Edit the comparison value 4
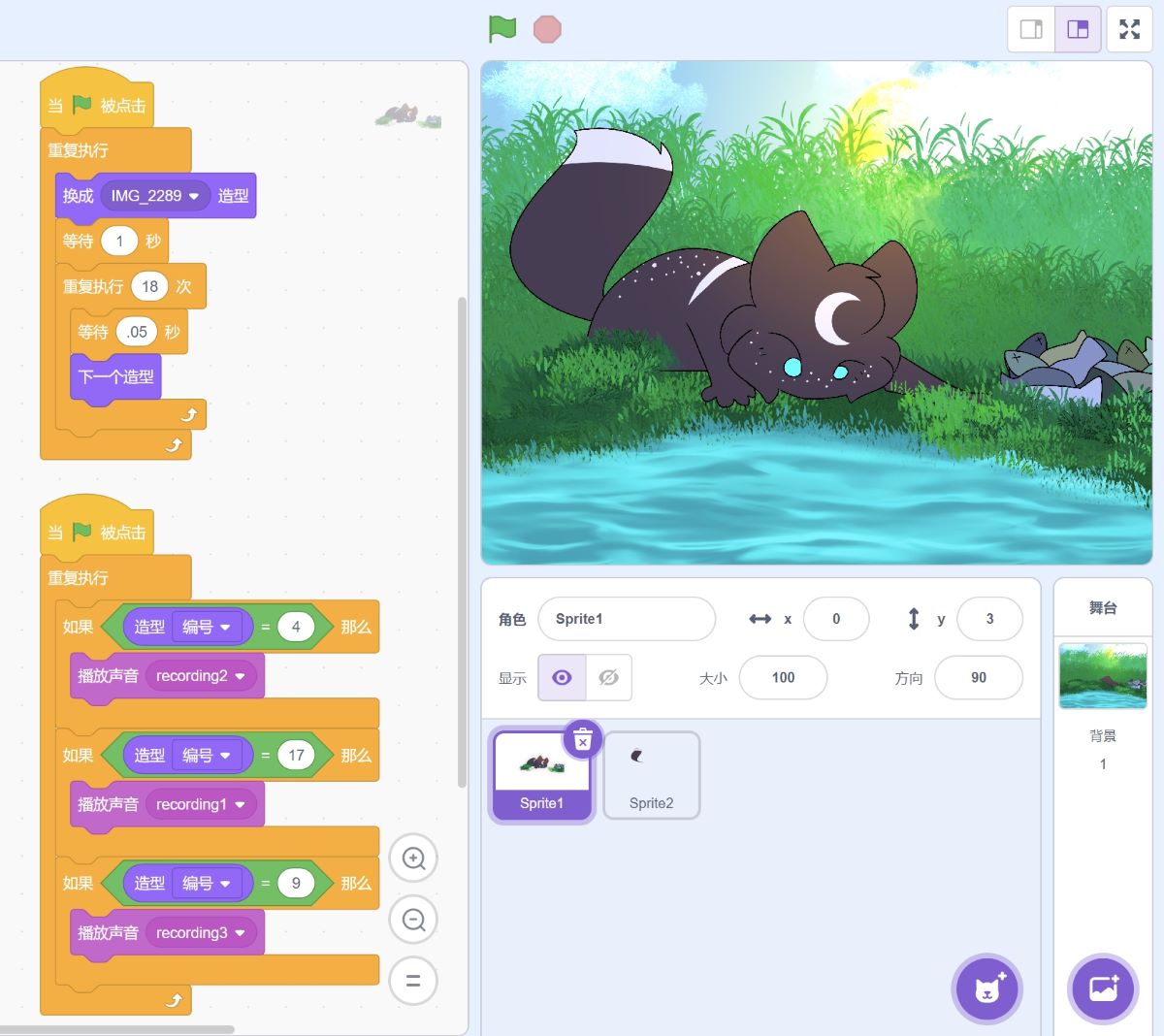 296,627
